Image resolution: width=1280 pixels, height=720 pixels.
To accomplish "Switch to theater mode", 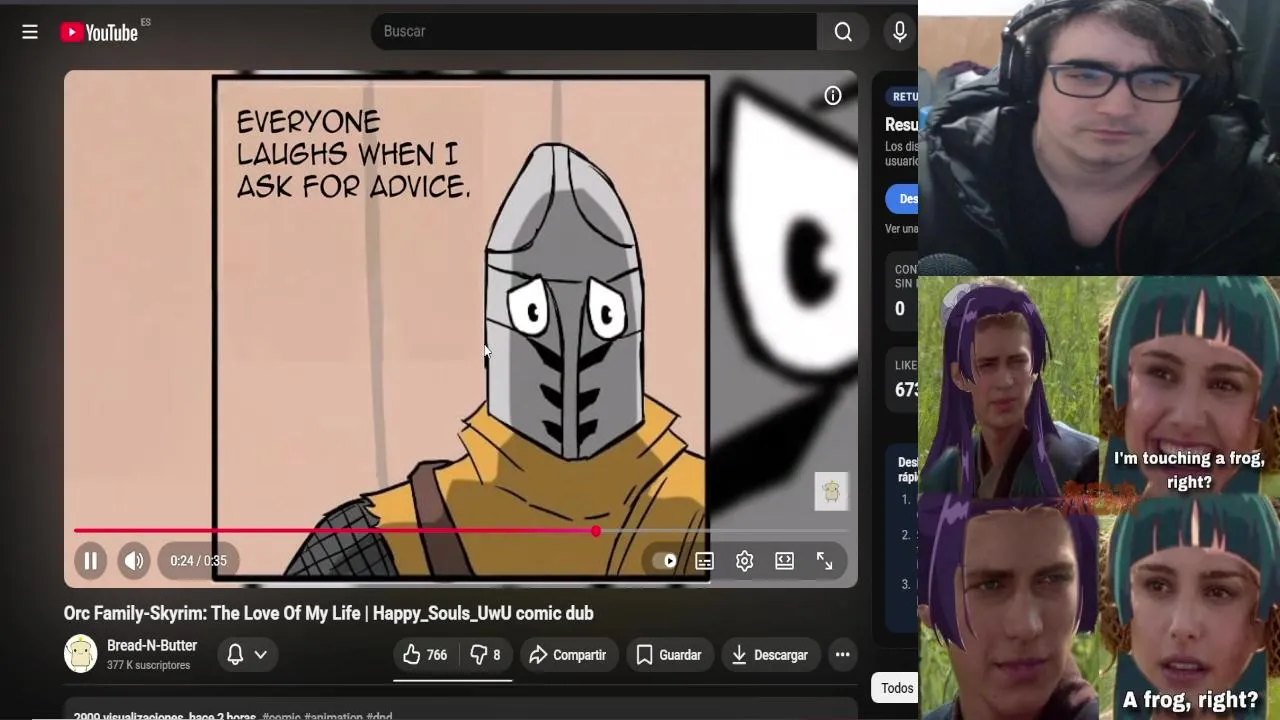I will tap(784, 561).
